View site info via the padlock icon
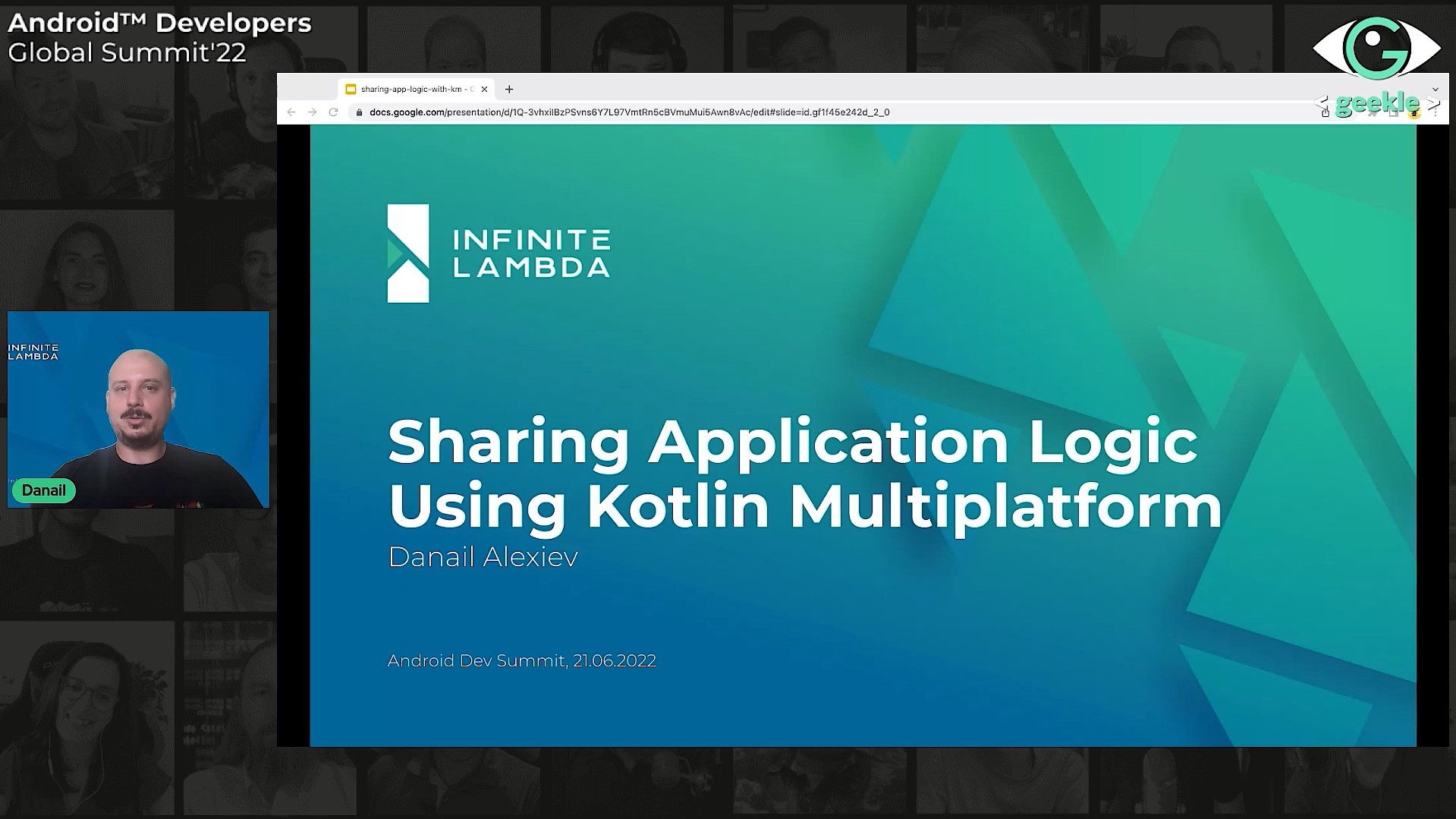The image size is (1456, 819). click(x=360, y=112)
